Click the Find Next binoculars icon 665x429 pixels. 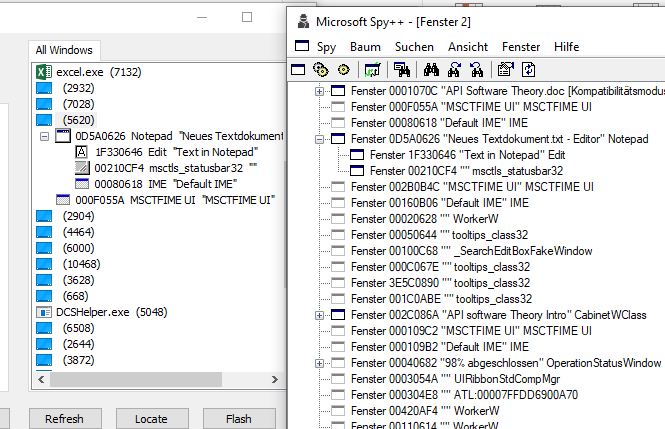point(454,70)
